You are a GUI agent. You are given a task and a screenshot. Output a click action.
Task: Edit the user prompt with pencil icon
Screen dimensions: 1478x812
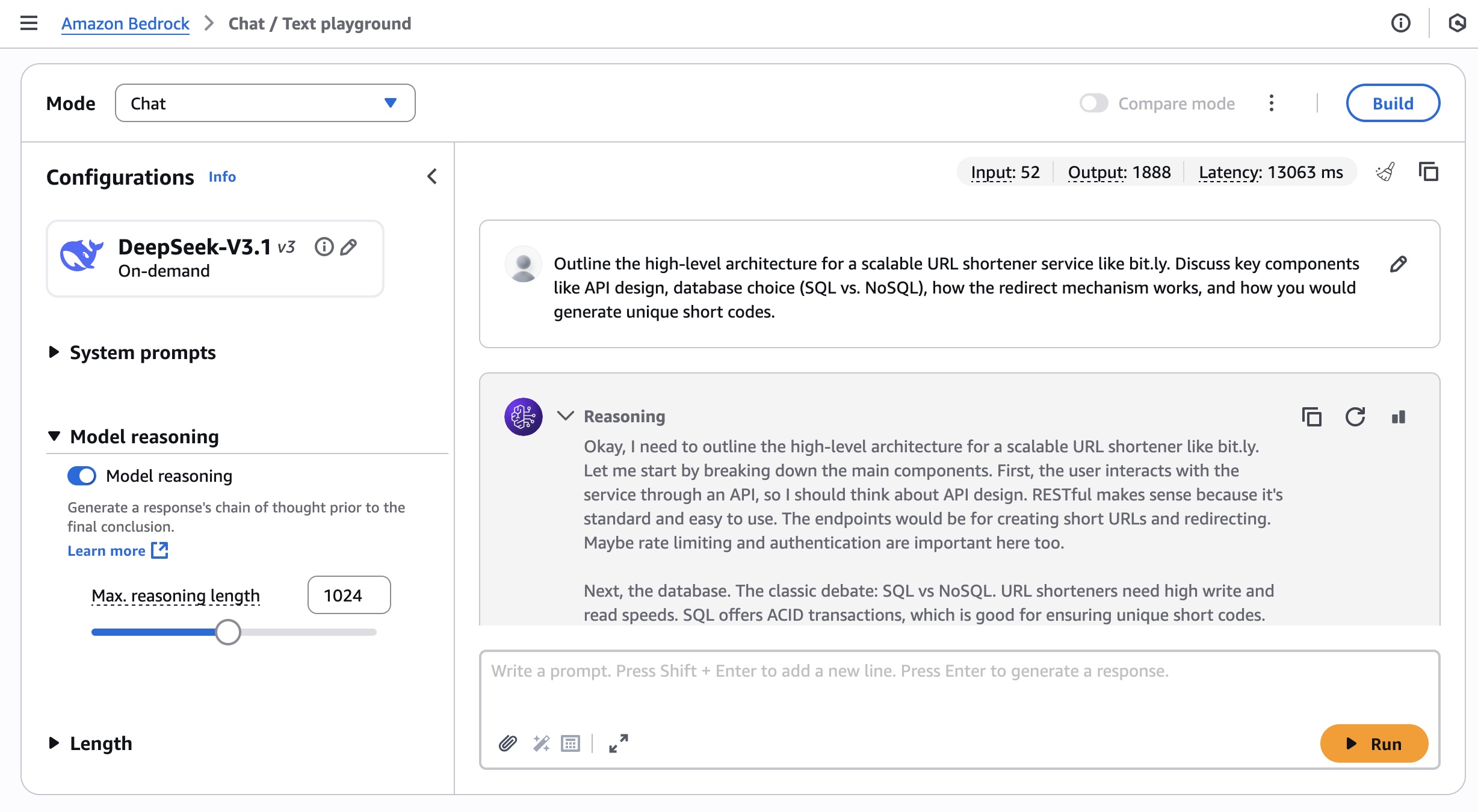click(x=1398, y=264)
